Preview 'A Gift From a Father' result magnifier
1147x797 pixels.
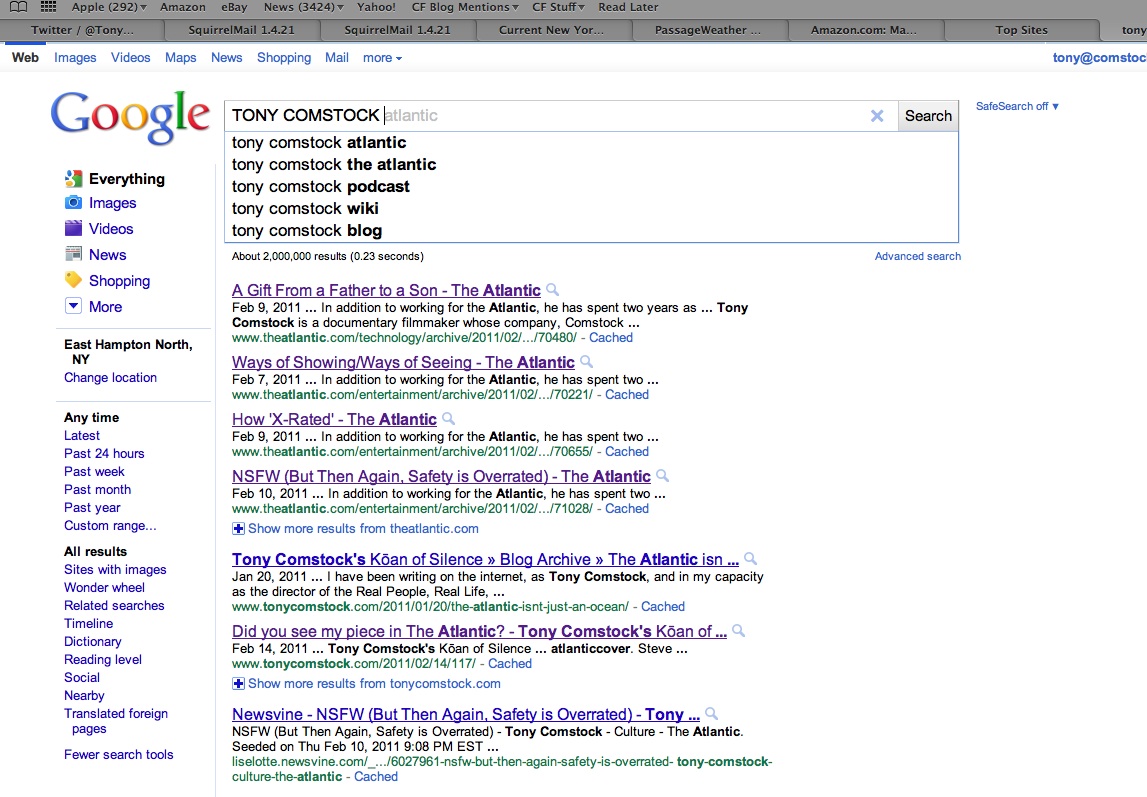[553, 290]
